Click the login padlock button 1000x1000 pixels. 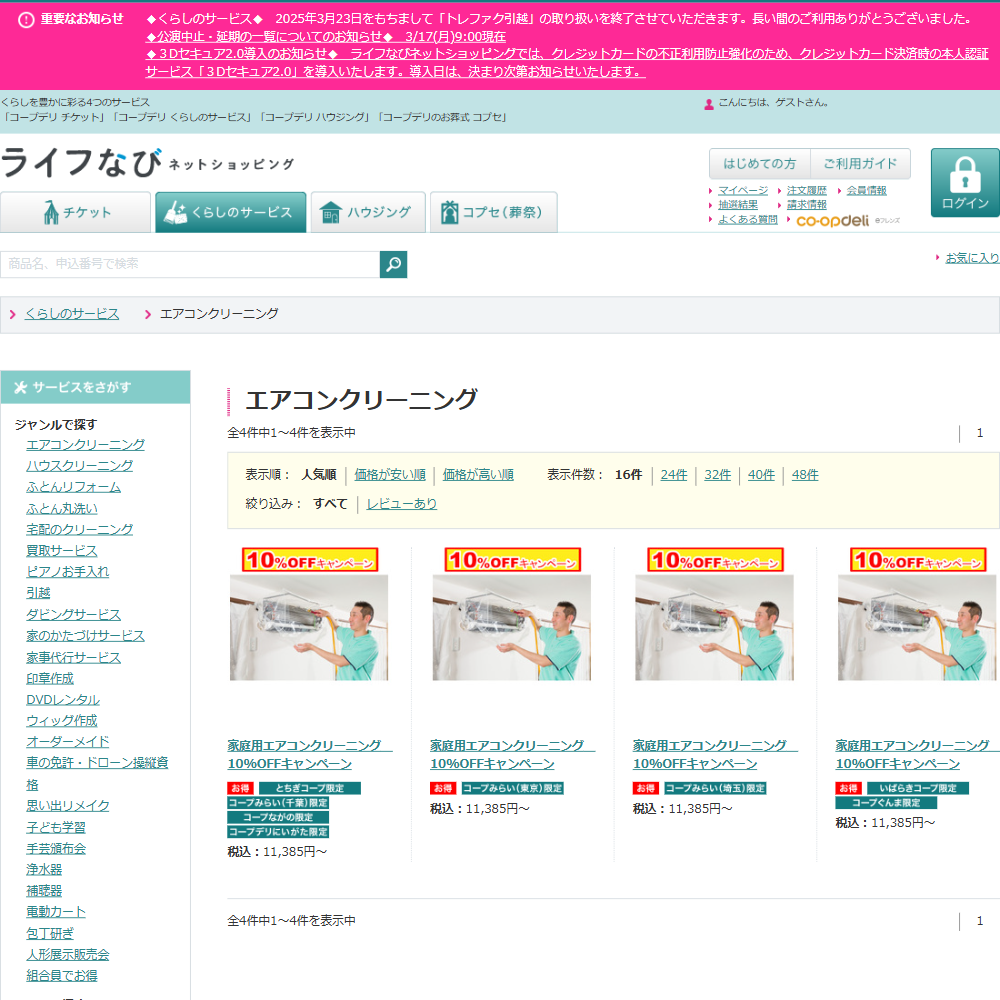point(964,183)
